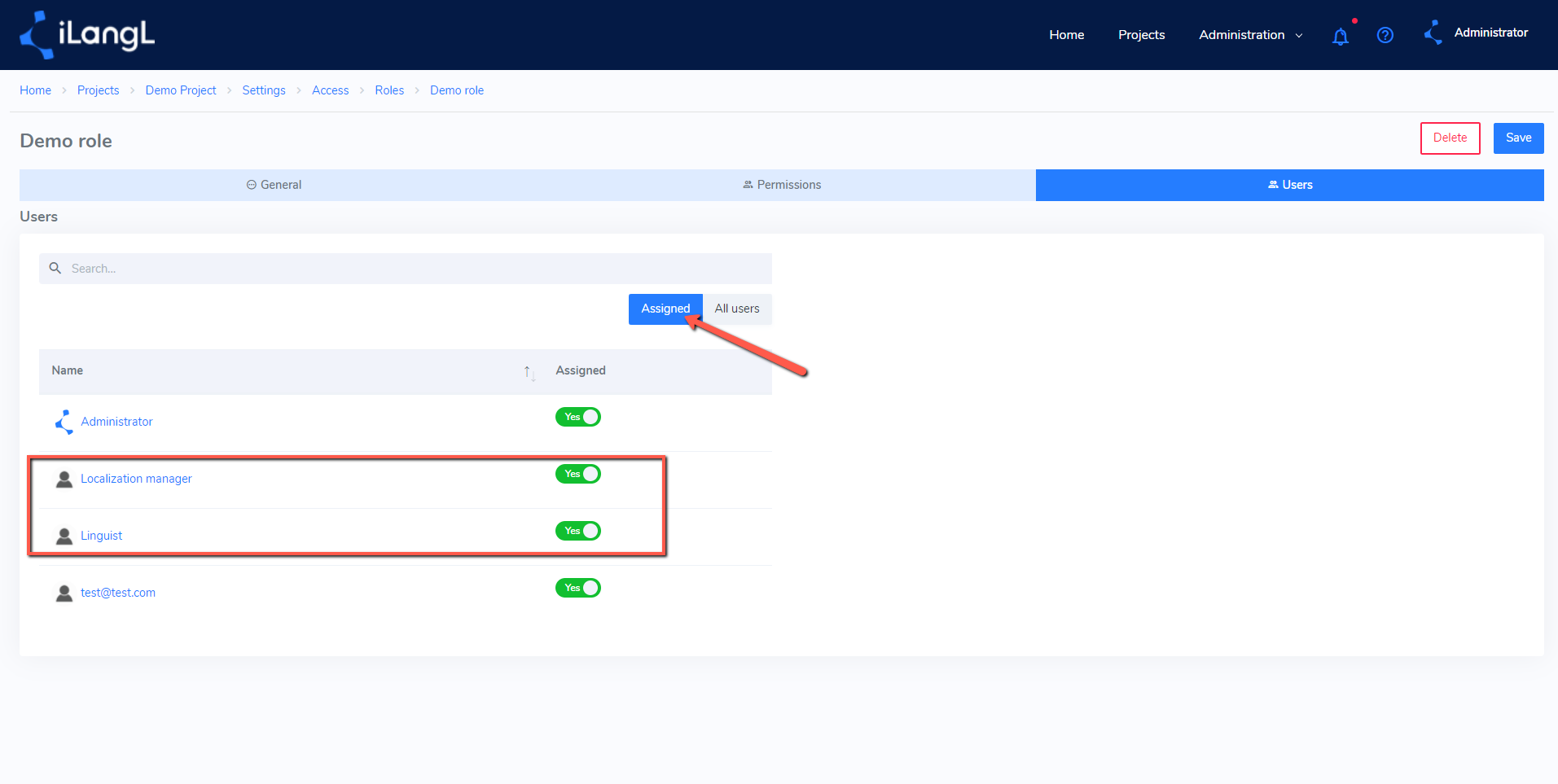Open Home in top navigation
The image size is (1558, 784).
coord(1067,35)
